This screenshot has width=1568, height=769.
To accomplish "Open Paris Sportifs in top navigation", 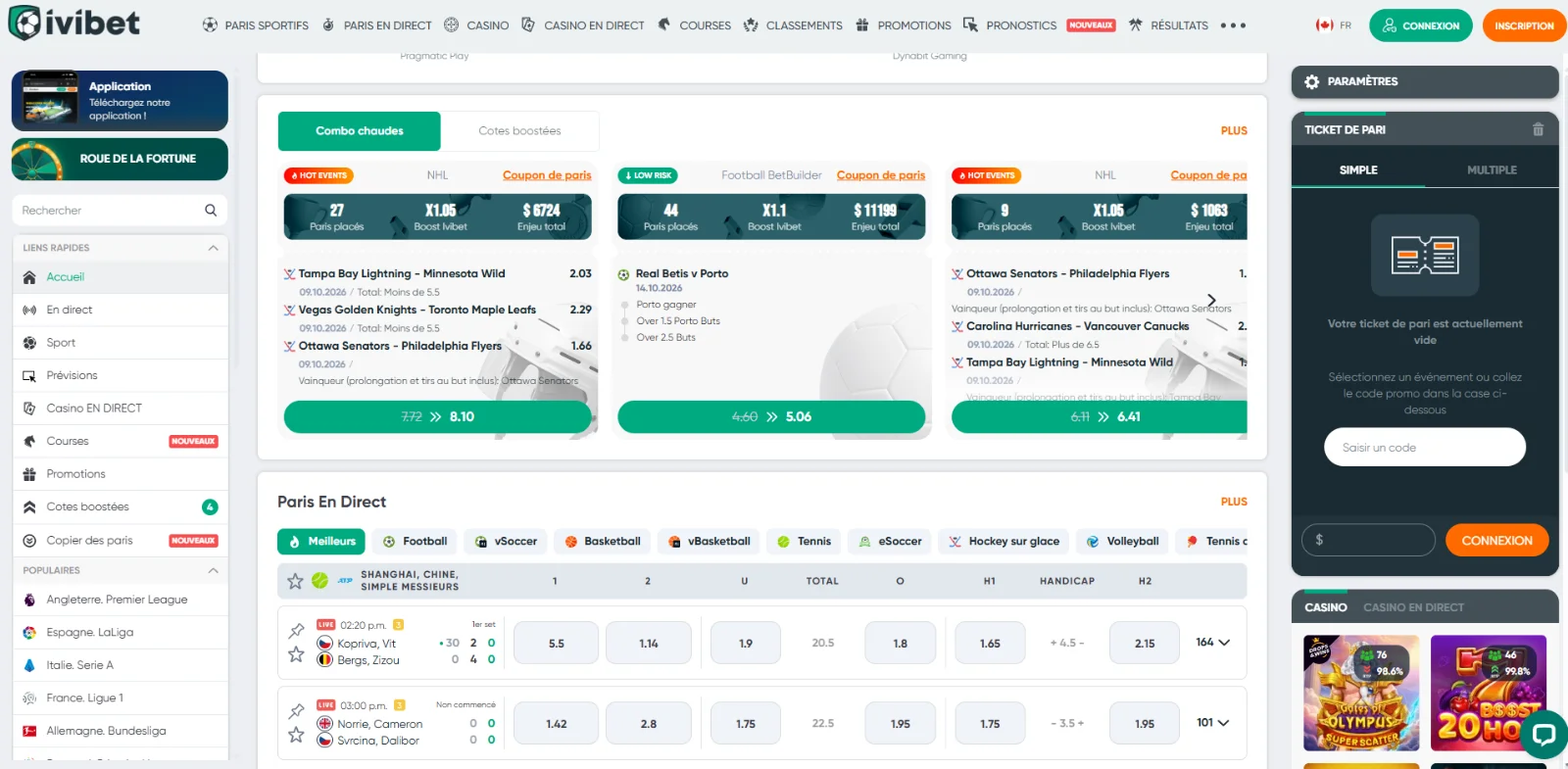I will click(255, 25).
